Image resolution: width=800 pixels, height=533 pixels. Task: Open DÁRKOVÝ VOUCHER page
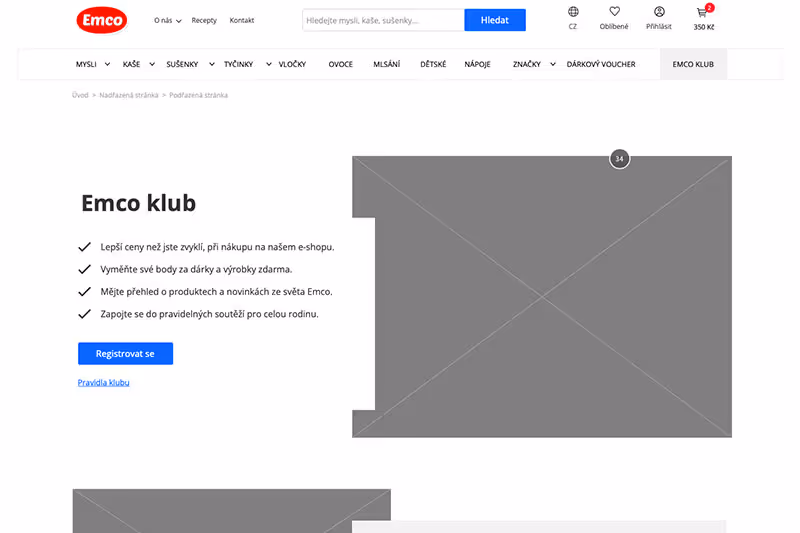click(x=601, y=64)
